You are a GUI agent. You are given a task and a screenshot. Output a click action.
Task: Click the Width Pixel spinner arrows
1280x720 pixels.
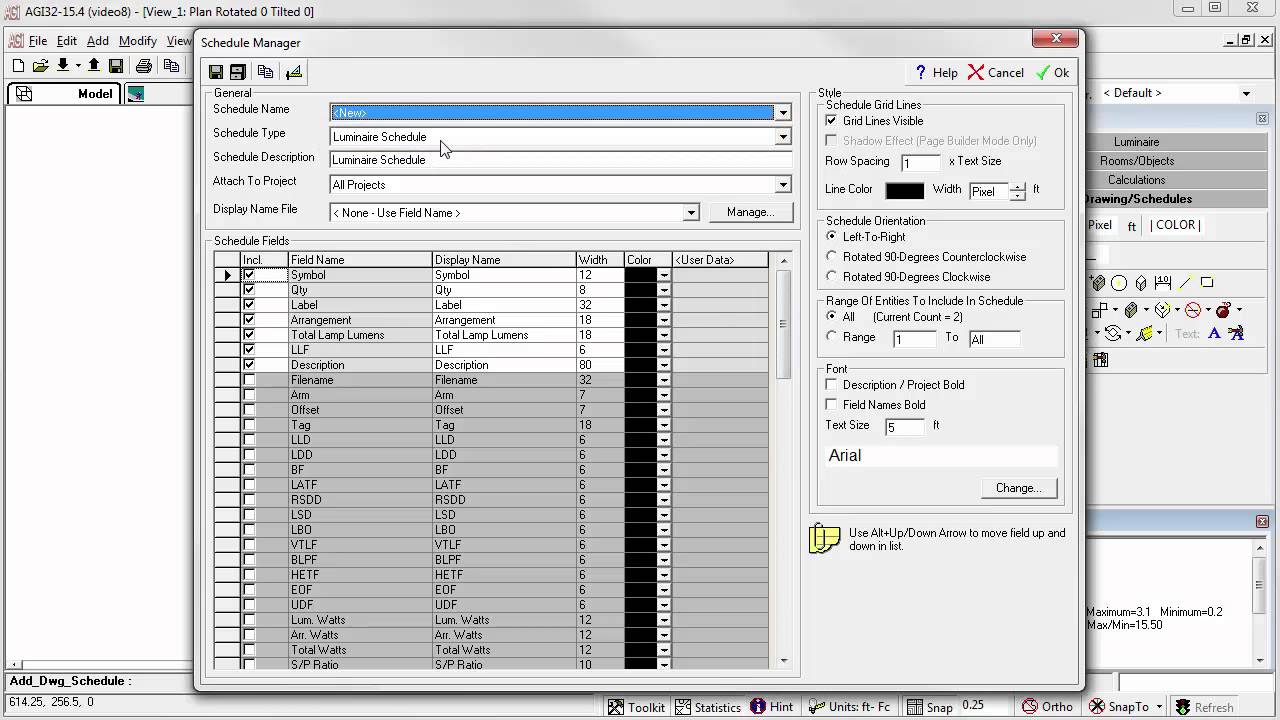click(x=1018, y=191)
